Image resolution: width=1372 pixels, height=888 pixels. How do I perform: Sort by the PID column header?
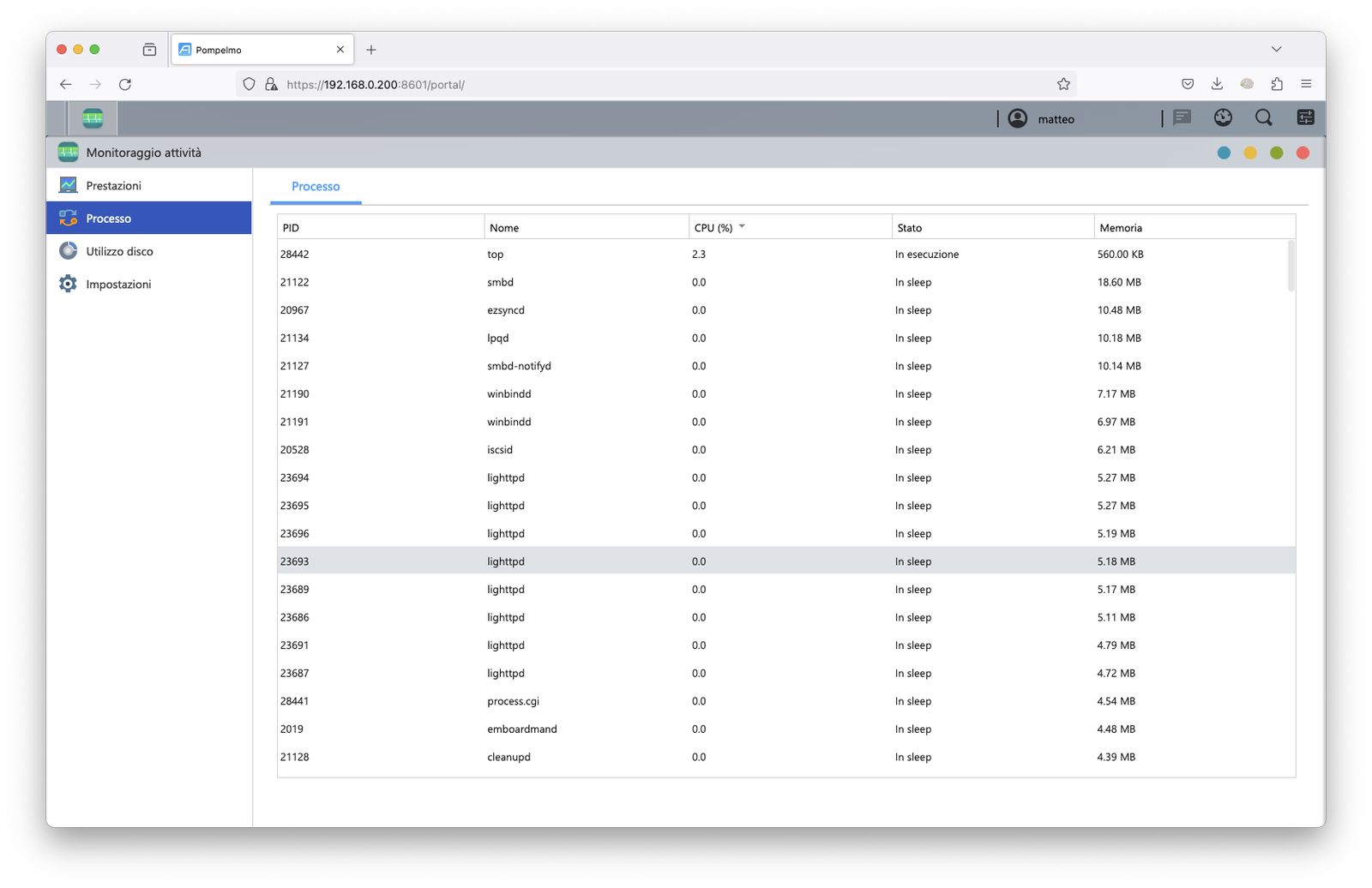pos(381,227)
